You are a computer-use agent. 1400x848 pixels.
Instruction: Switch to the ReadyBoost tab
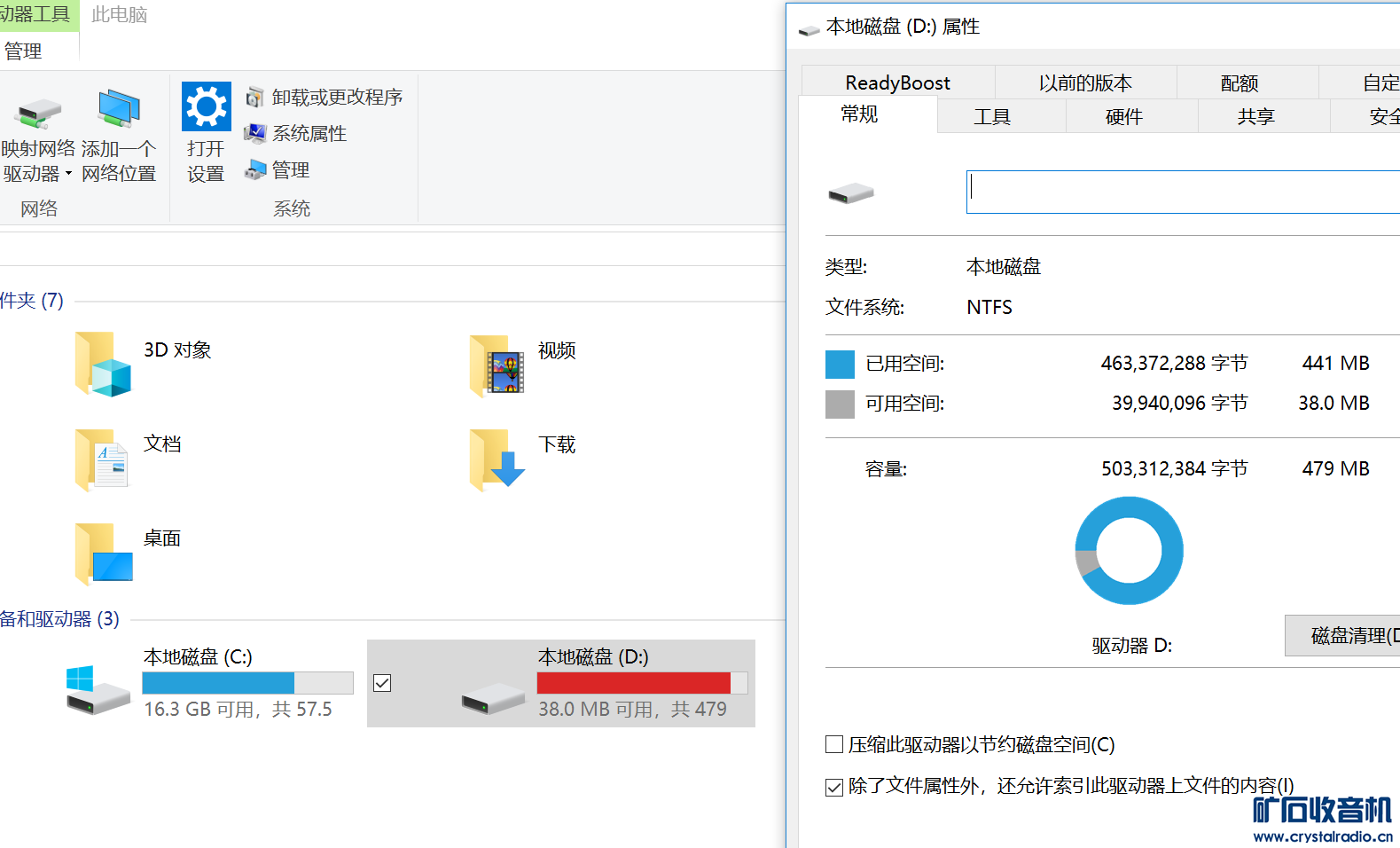[897, 82]
